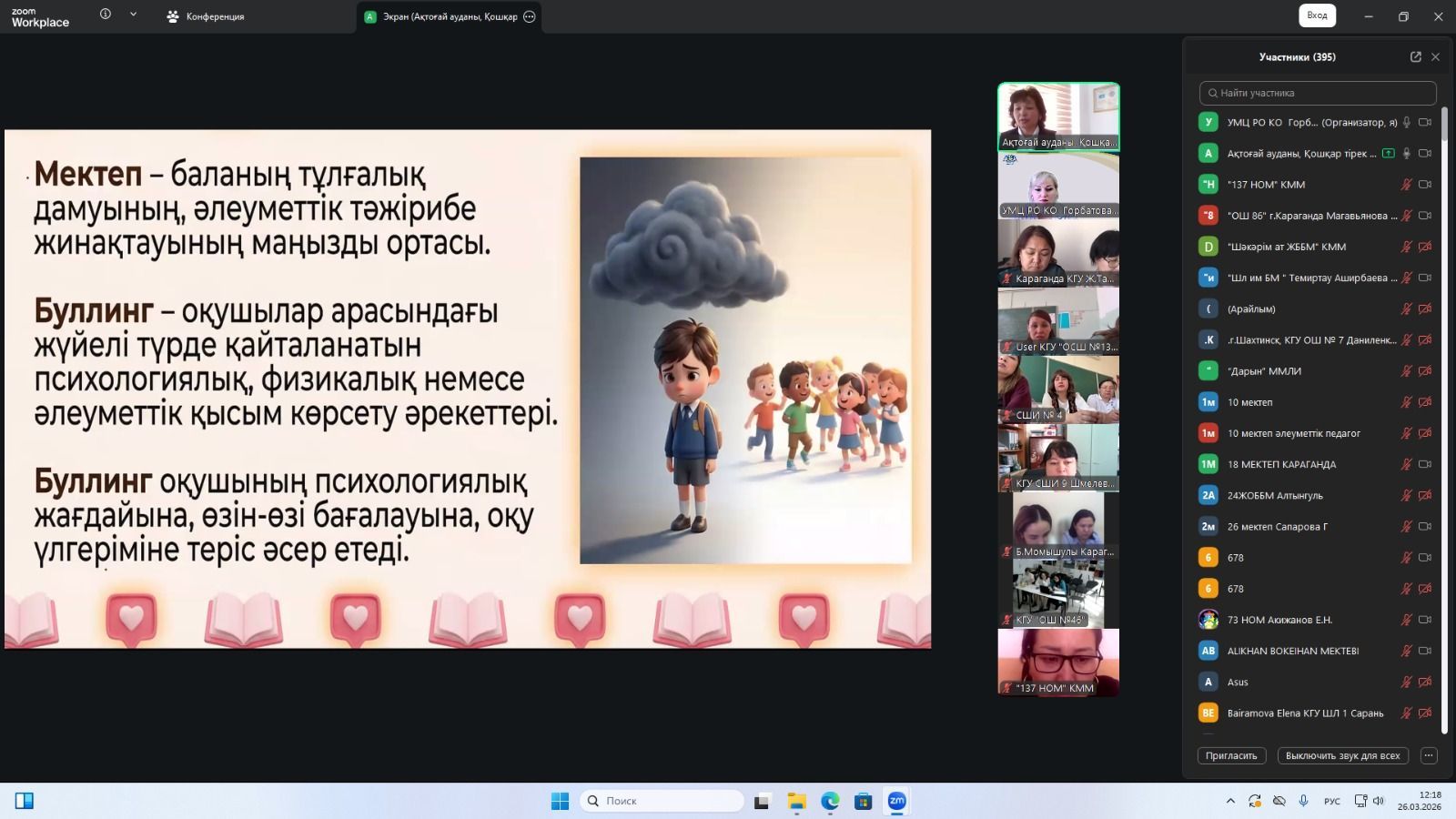Switch to the Экран shared screen tab
The width and height of the screenshot is (1456, 819).
pyautogui.click(x=442, y=16)
